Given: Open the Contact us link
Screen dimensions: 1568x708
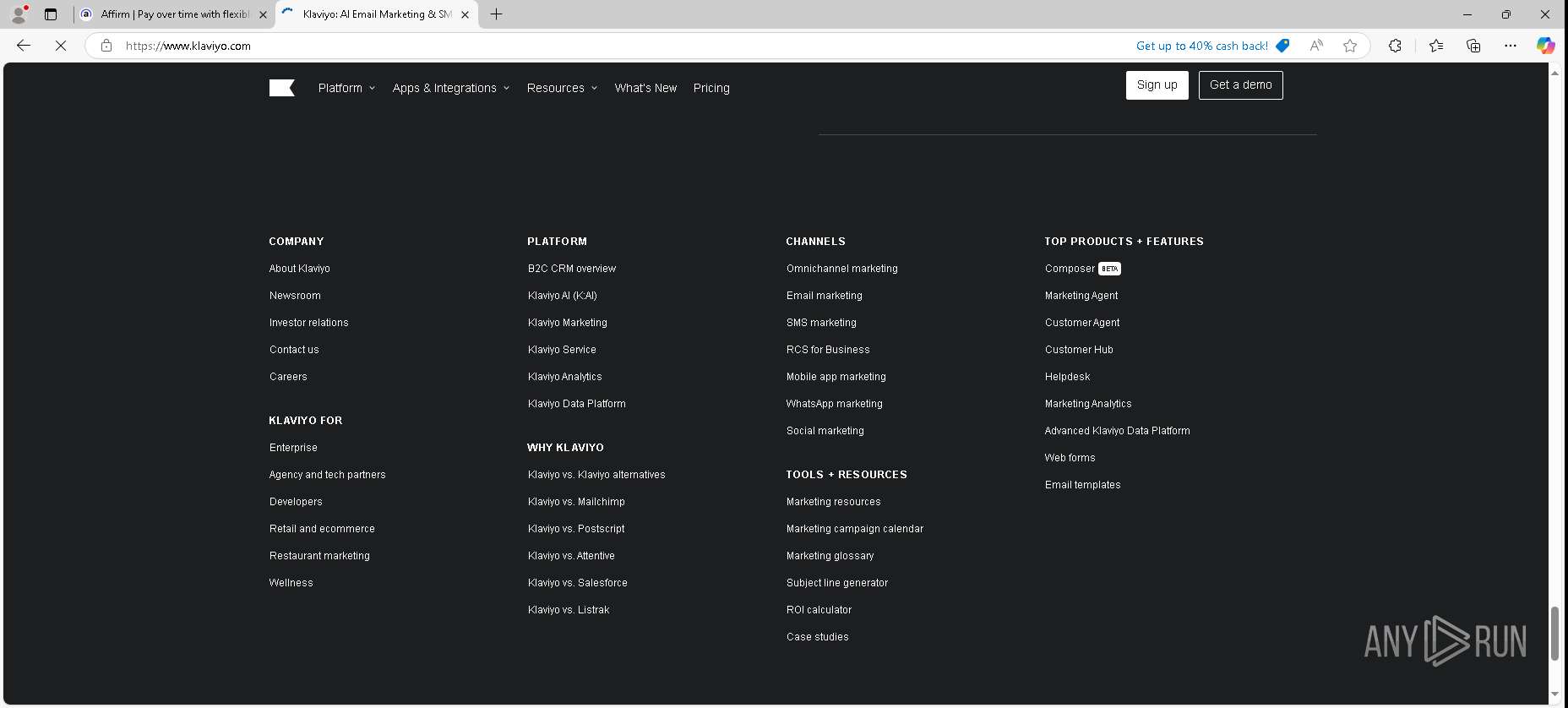Looking at the screenshot, I should click(x=294, y=350).
